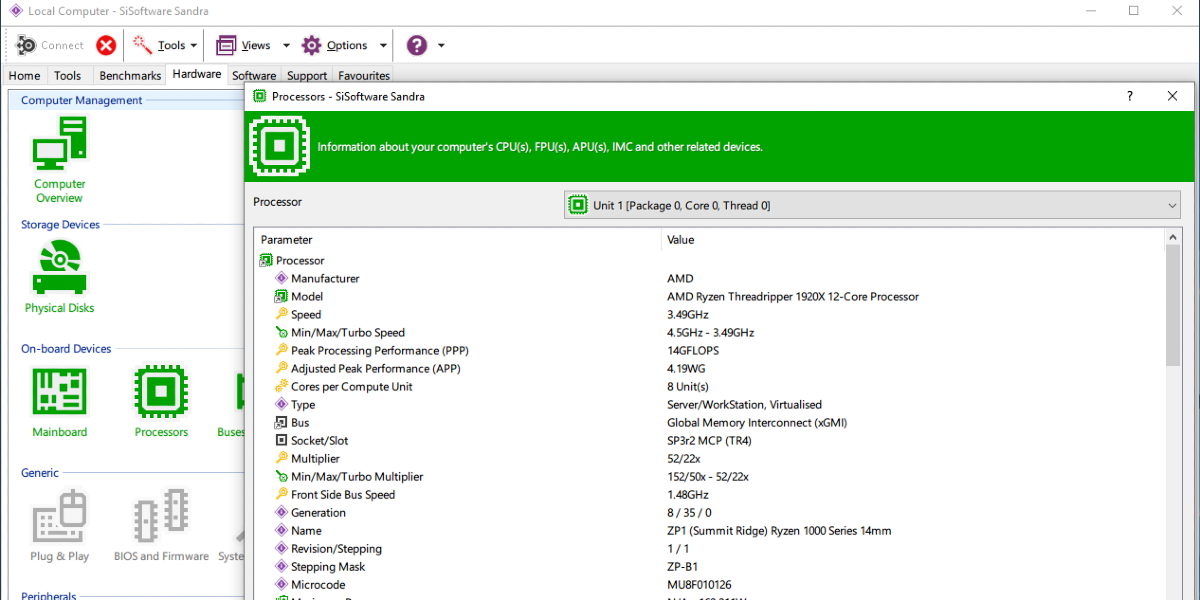Select the Type parameter row
Screen dimensions: 1200x600
[x=710, y=404]
